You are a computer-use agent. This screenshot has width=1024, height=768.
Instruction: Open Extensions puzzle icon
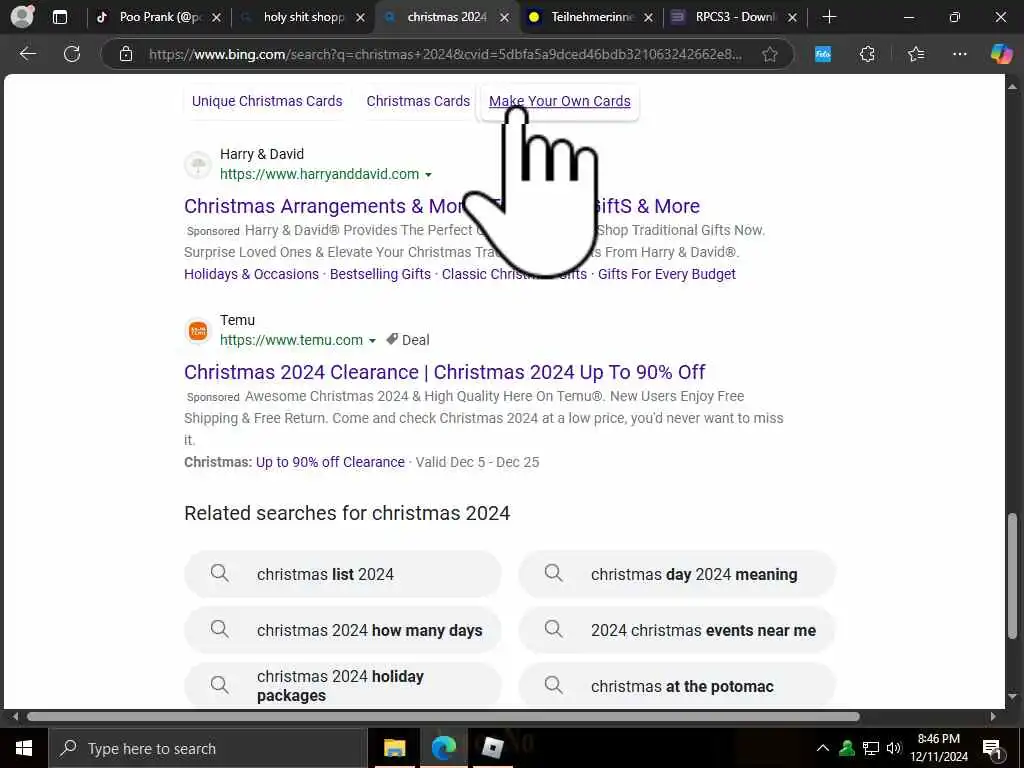click(867, 54)
